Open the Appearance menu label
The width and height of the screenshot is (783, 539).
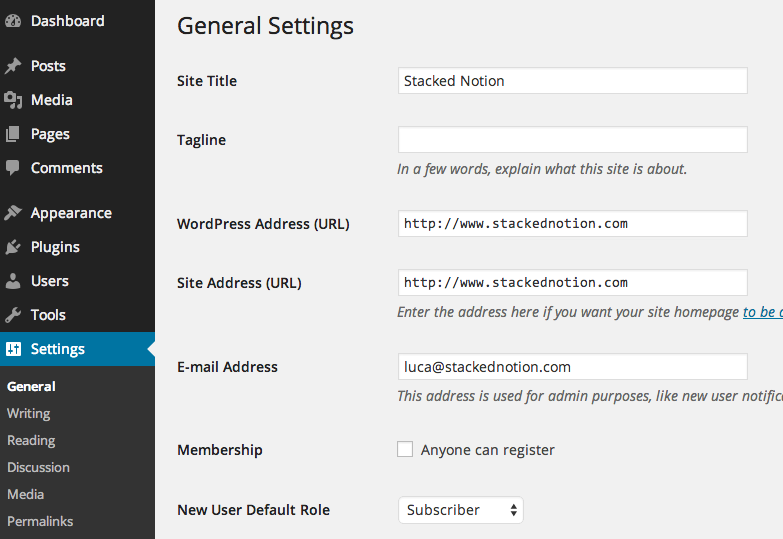coord(71,213)
